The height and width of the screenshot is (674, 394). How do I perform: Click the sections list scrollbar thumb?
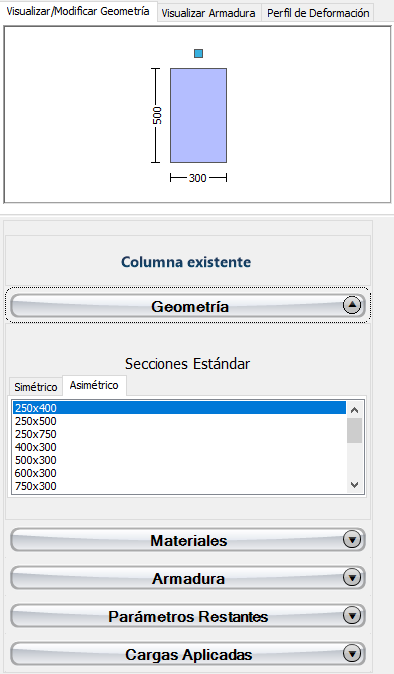click(x=354, y=430)
